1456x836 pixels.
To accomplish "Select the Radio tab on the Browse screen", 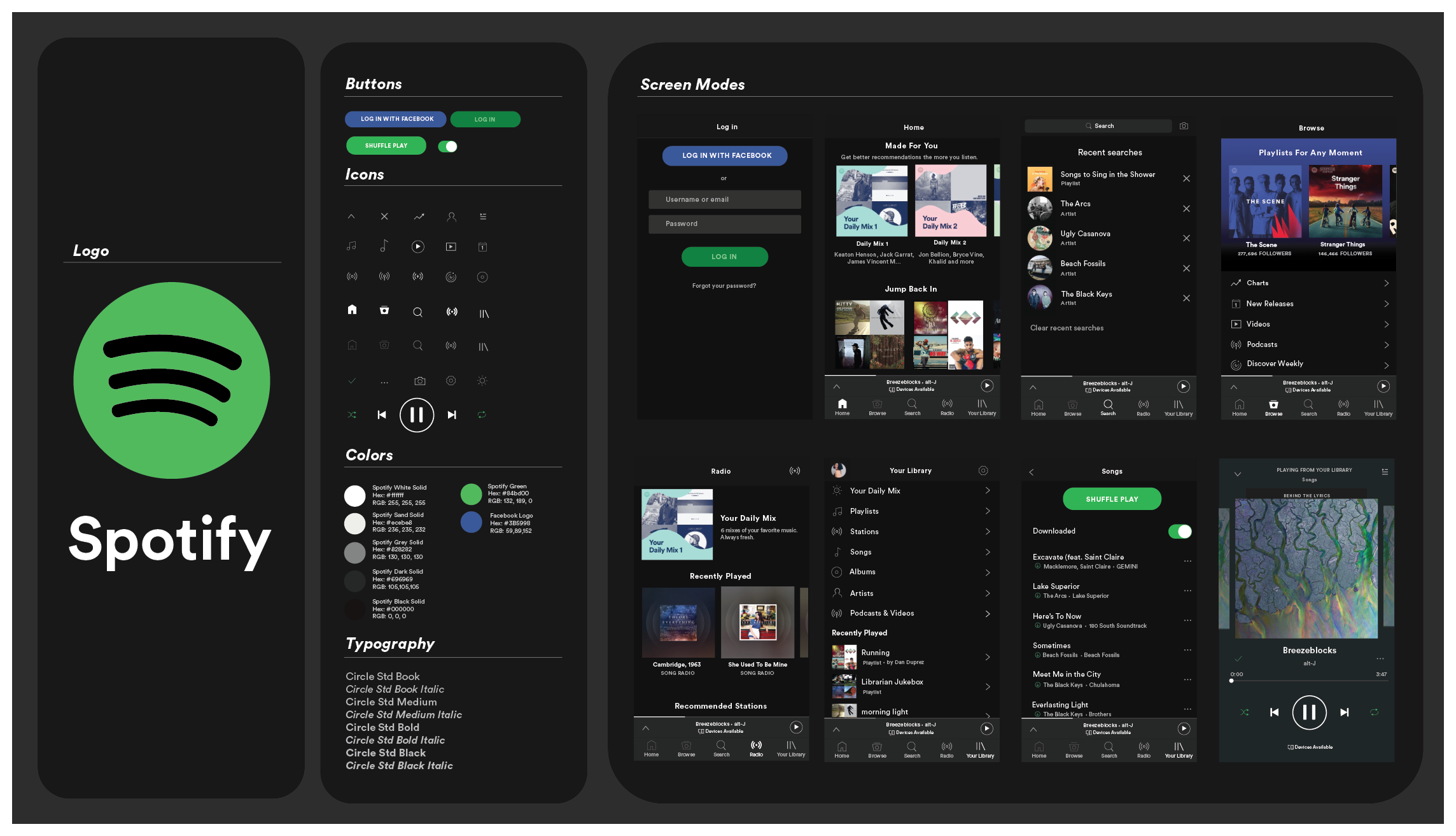I will click(1343, 408).
